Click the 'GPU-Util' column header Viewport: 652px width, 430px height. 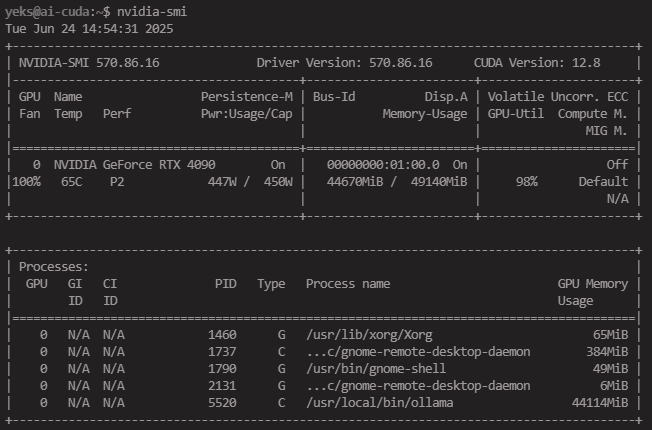tap(516, 114)
